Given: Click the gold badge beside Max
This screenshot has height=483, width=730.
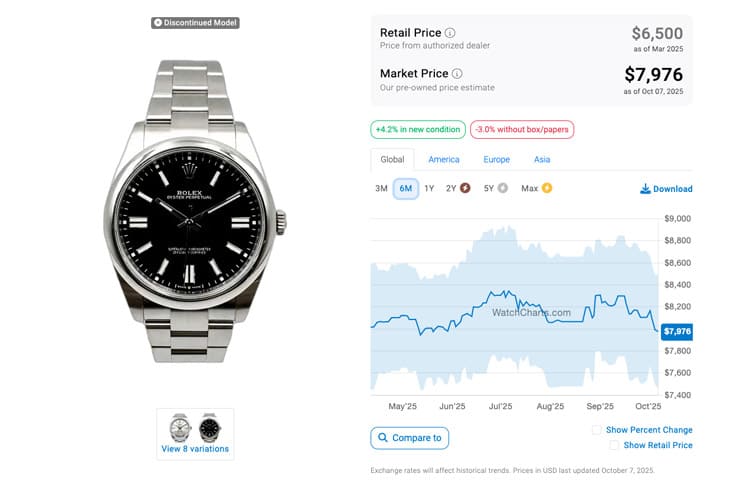Looking at the screenshot, I should [x=547, y=188].
